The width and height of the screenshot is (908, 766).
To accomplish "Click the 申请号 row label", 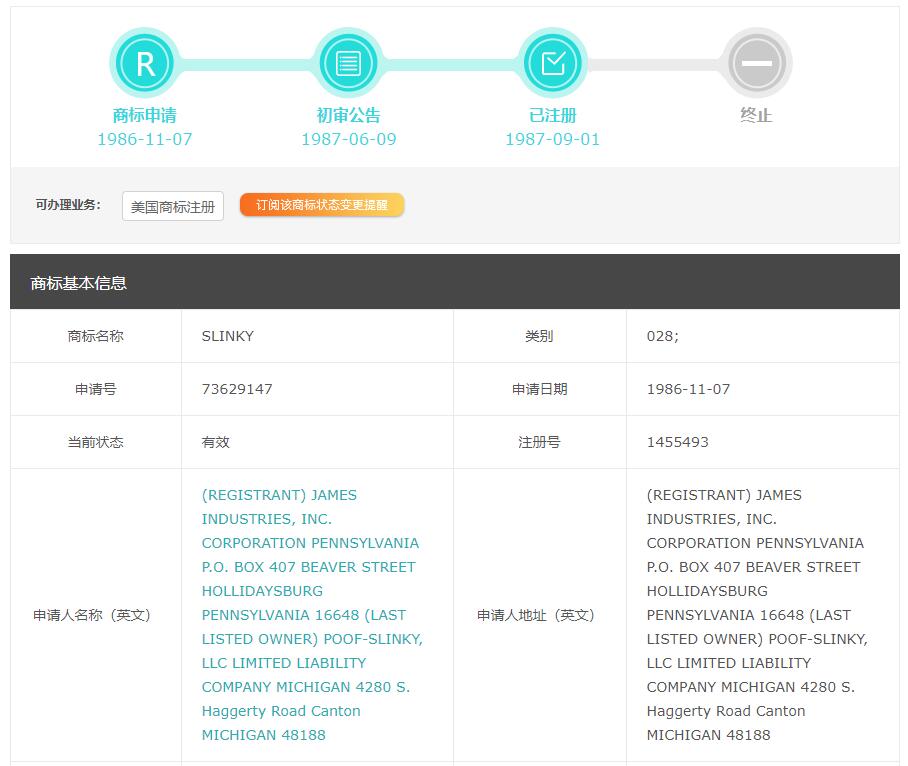I will point(96,389).
